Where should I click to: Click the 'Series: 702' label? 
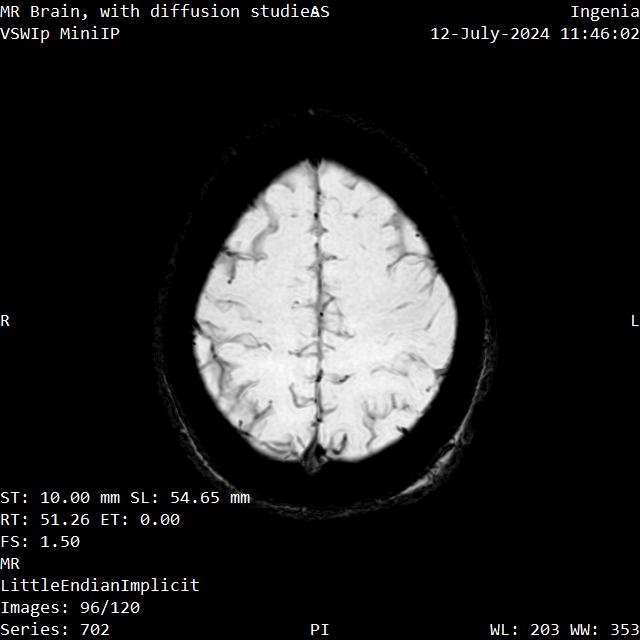click(55, 629)
